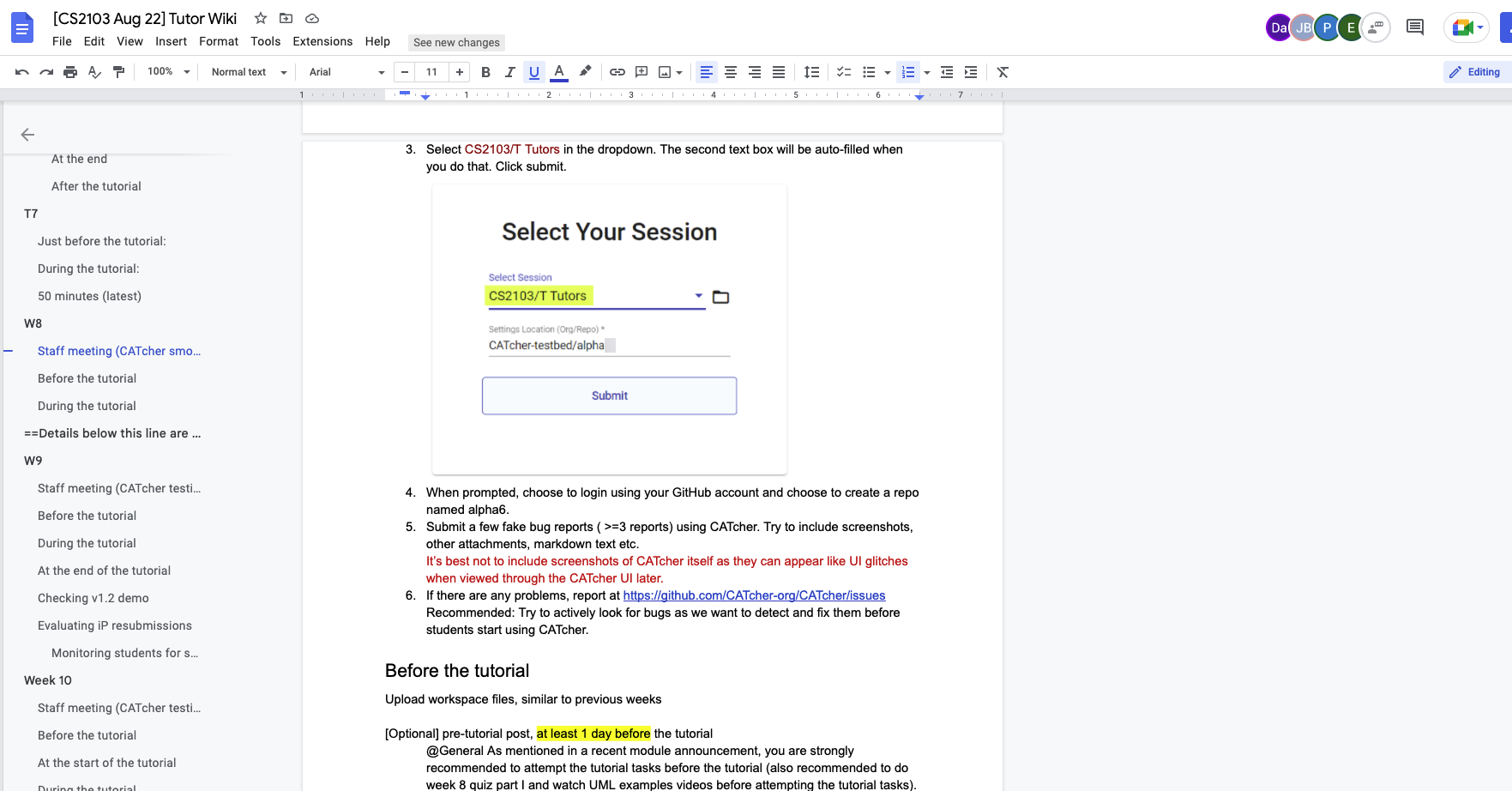Insert a link with link icon
1512x791 pixels.
pos(617,72)
